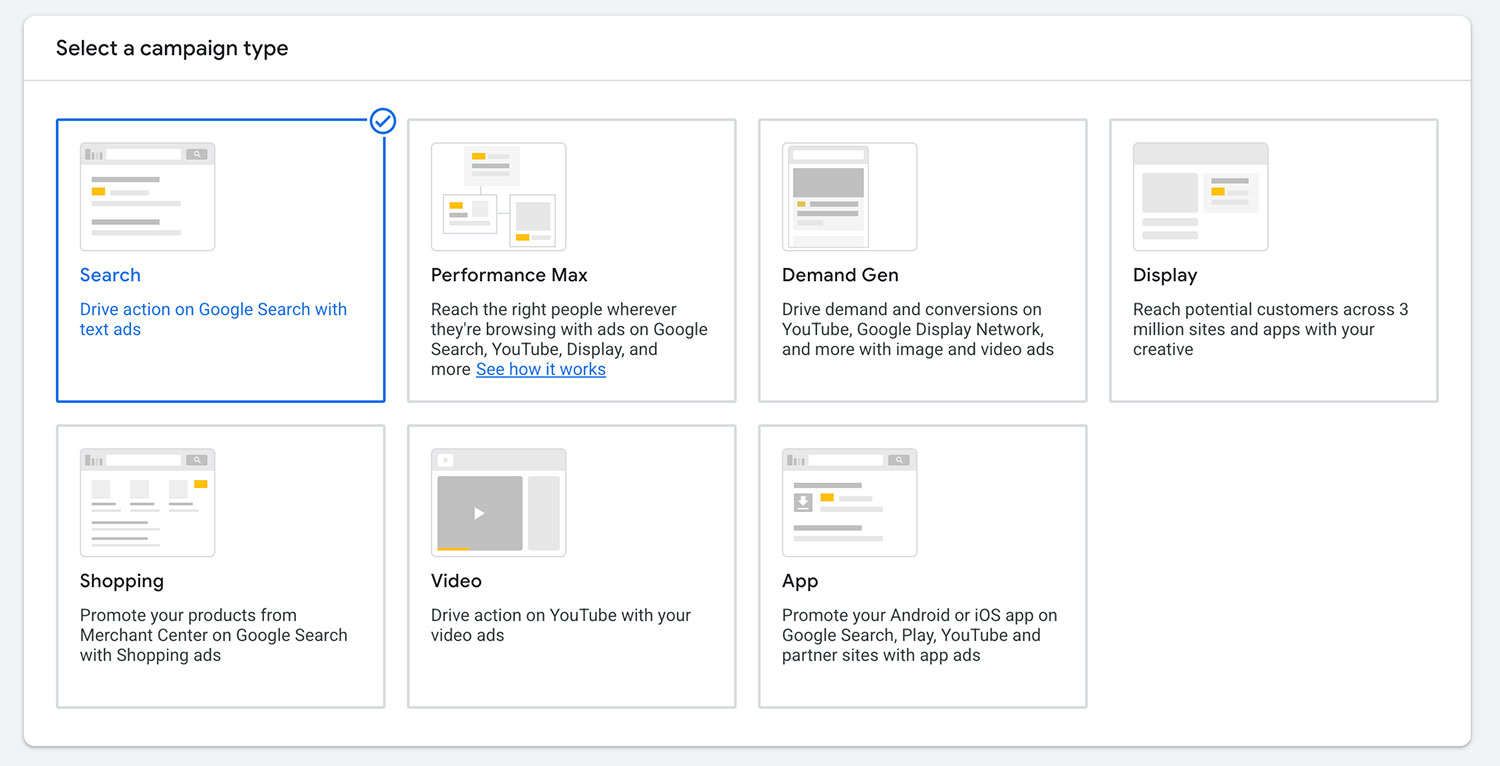Click the Search campaign thumbnail illustration
1500x766 pixels.
147,196
